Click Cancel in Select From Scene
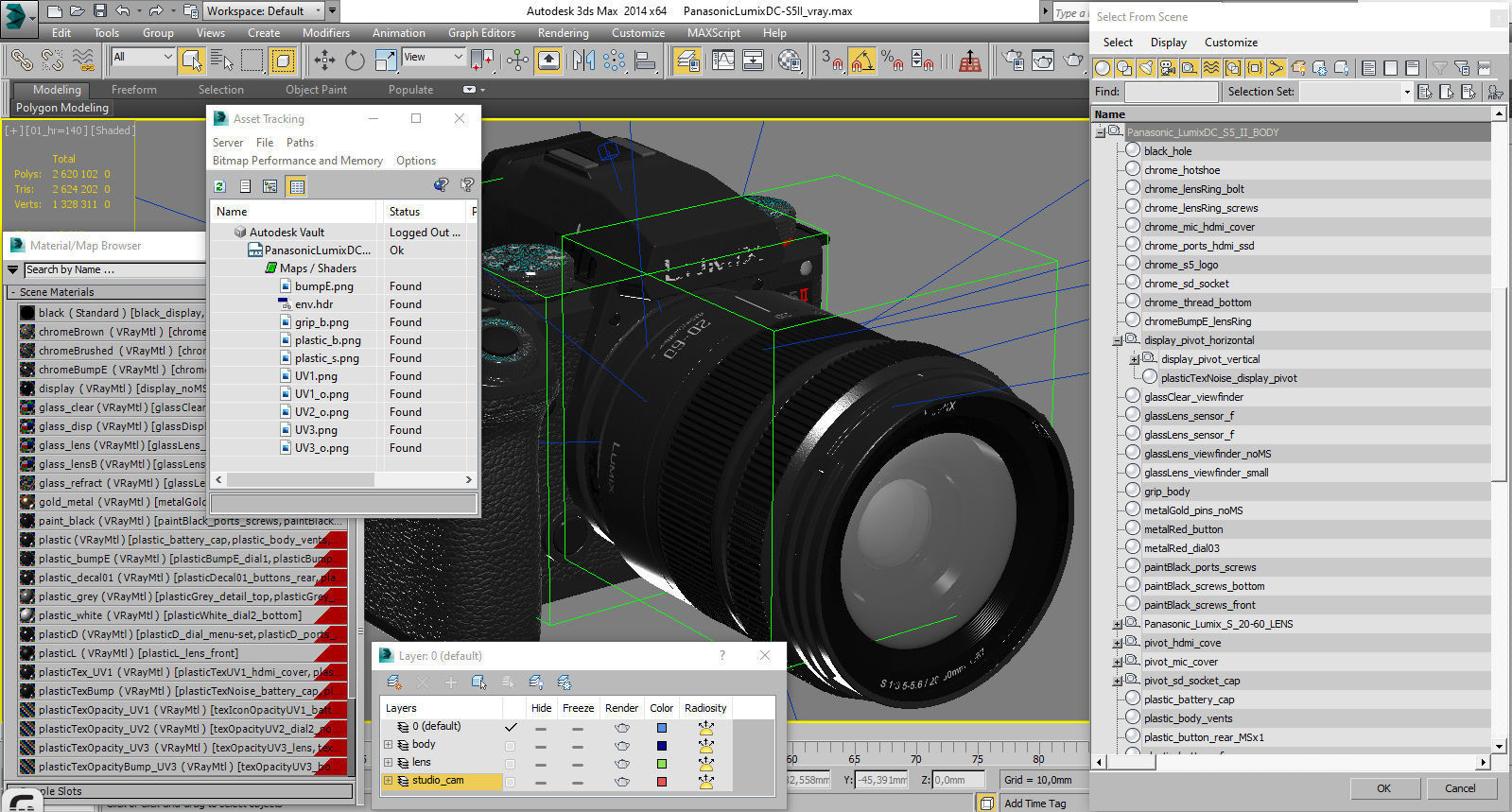The image size is (1512, 812). pyautogui.click(x=1460, y=788)
